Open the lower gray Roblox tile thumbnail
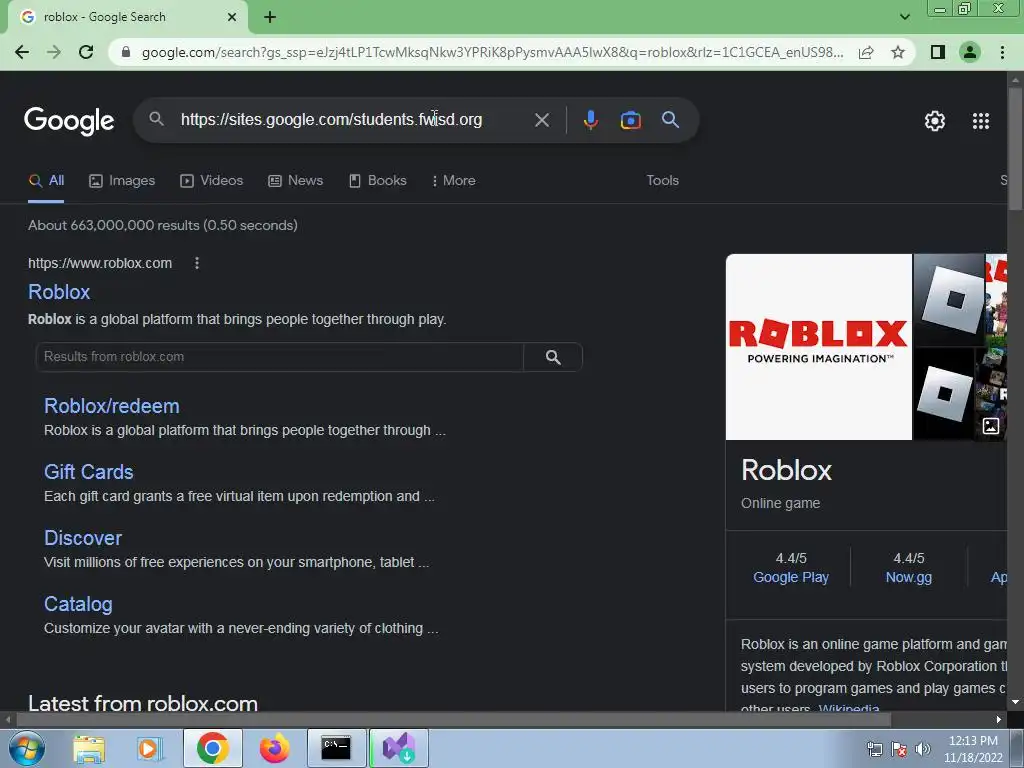This screenshot has width=1024, height=768. coord(943,394)
